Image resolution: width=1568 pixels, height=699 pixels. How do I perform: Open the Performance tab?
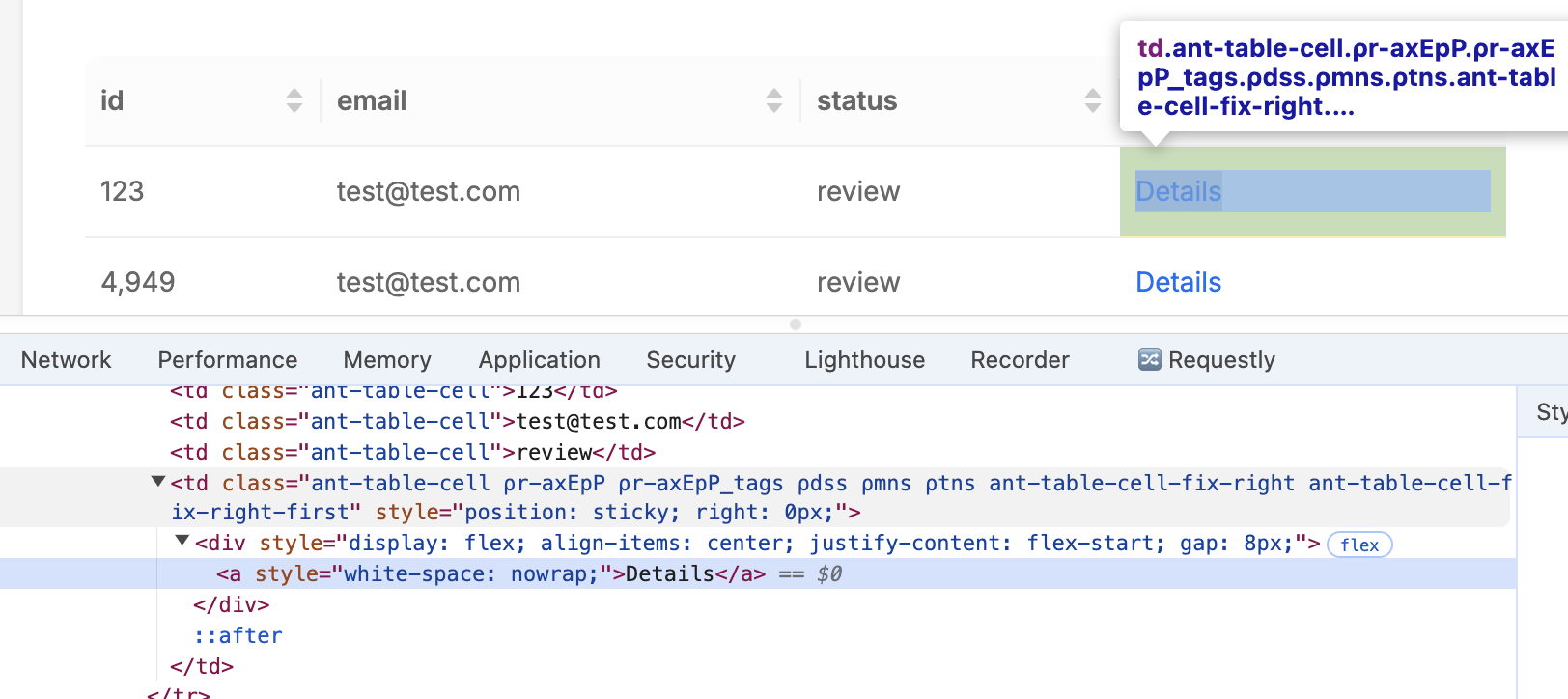click(x=228, y=360)
